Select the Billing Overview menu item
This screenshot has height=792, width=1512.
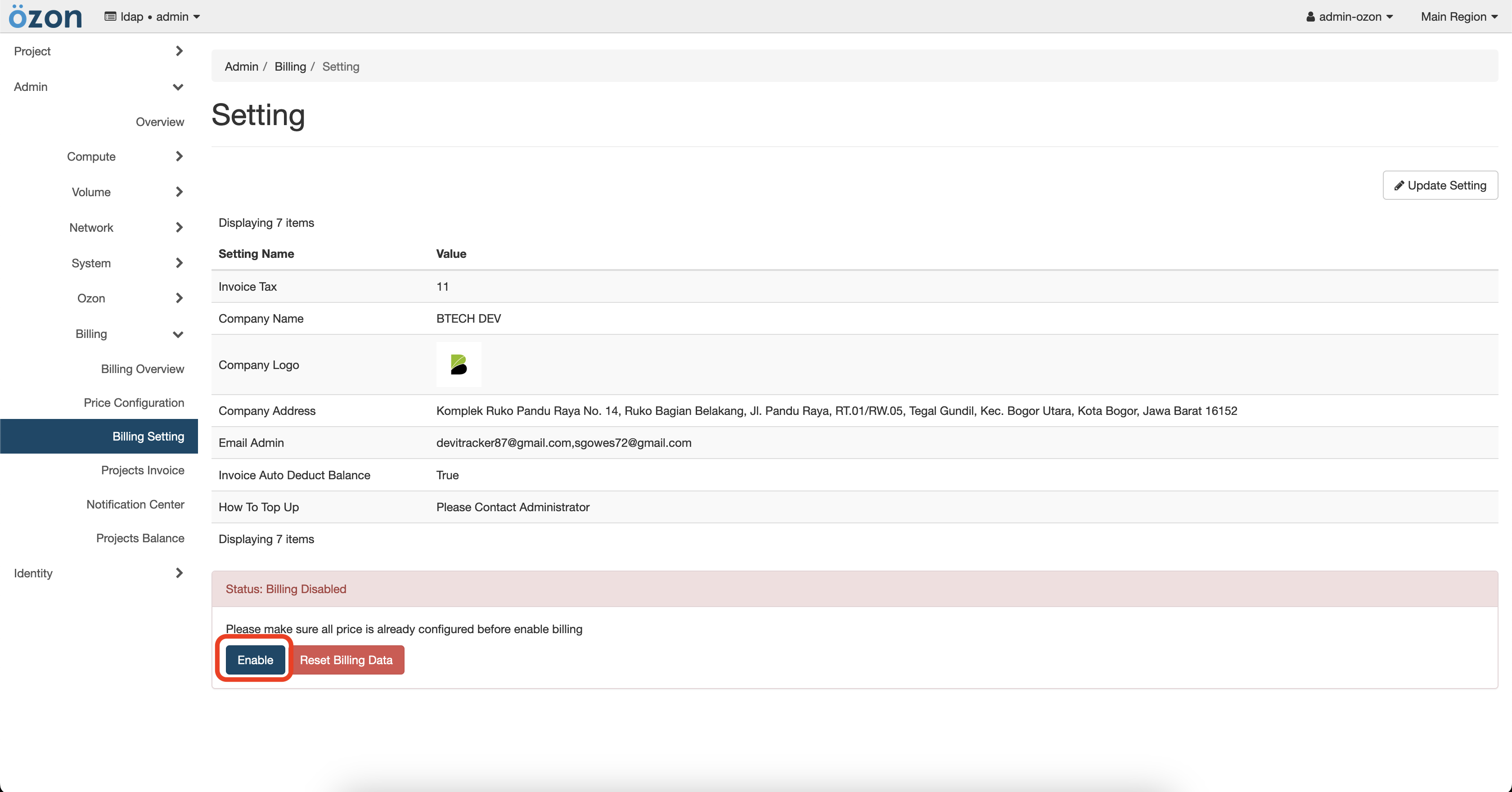(141, 370)
